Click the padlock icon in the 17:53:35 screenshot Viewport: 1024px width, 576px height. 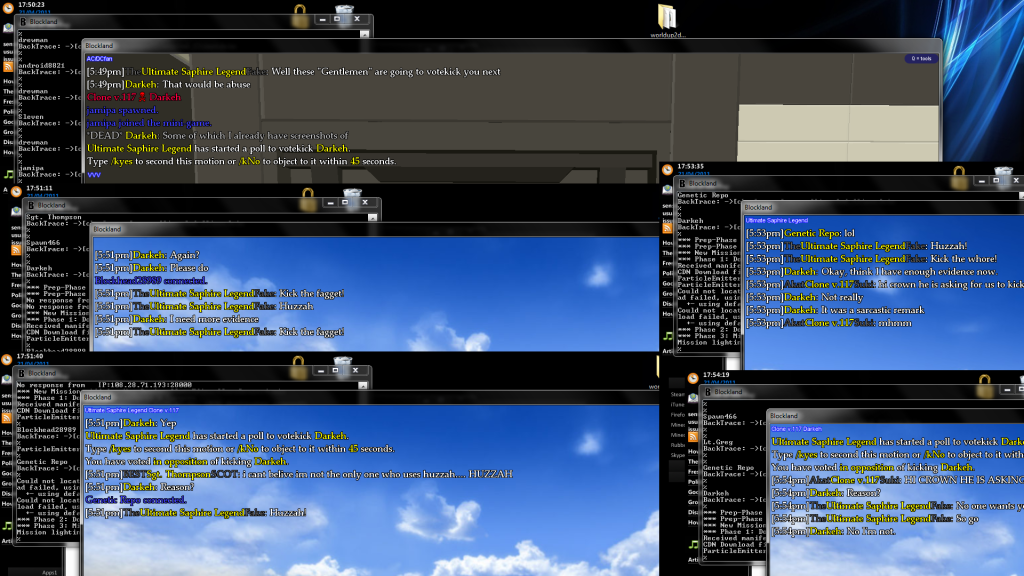point(959,178)
